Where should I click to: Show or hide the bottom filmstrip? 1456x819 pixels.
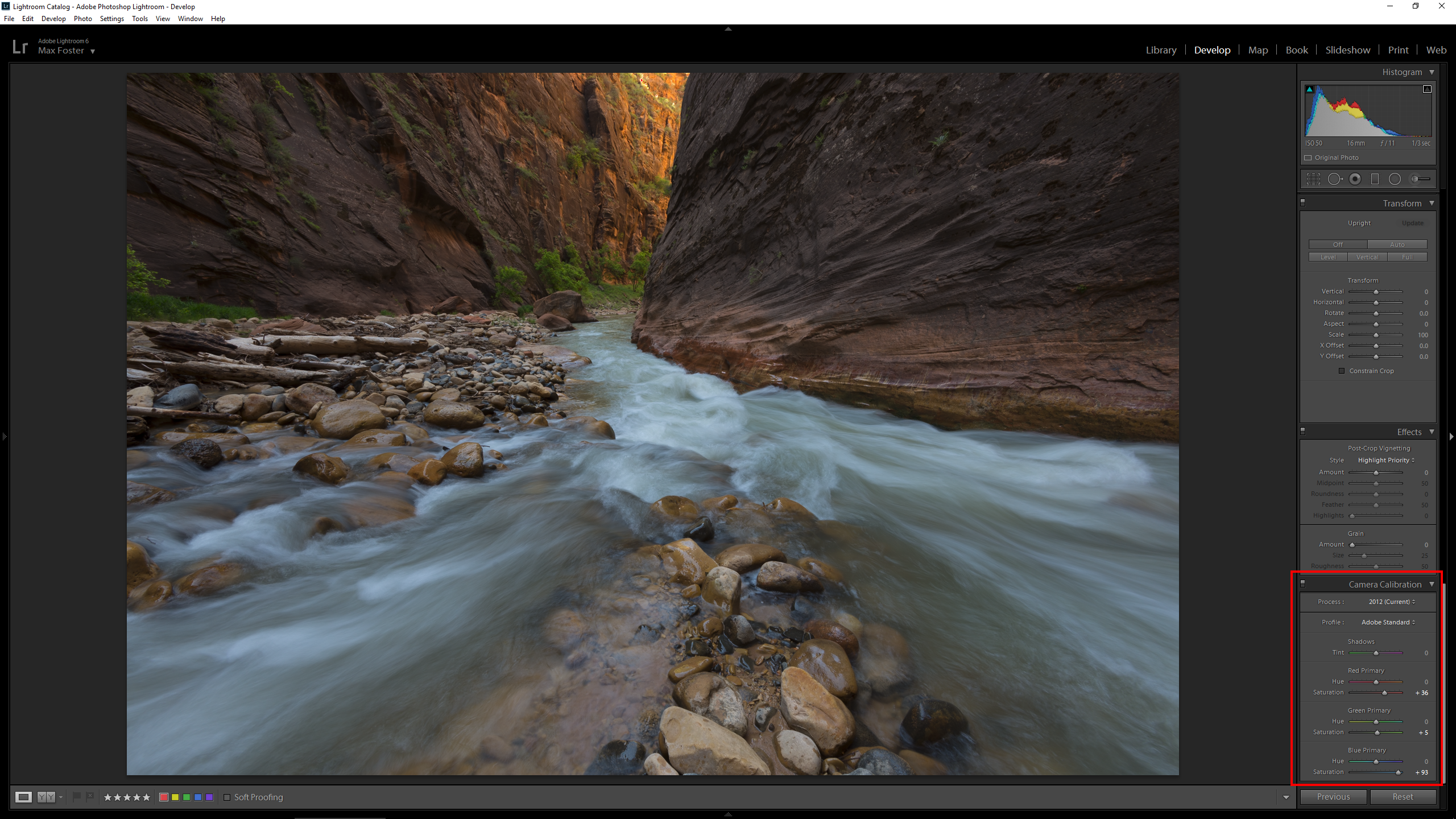[x=728, y=814]
